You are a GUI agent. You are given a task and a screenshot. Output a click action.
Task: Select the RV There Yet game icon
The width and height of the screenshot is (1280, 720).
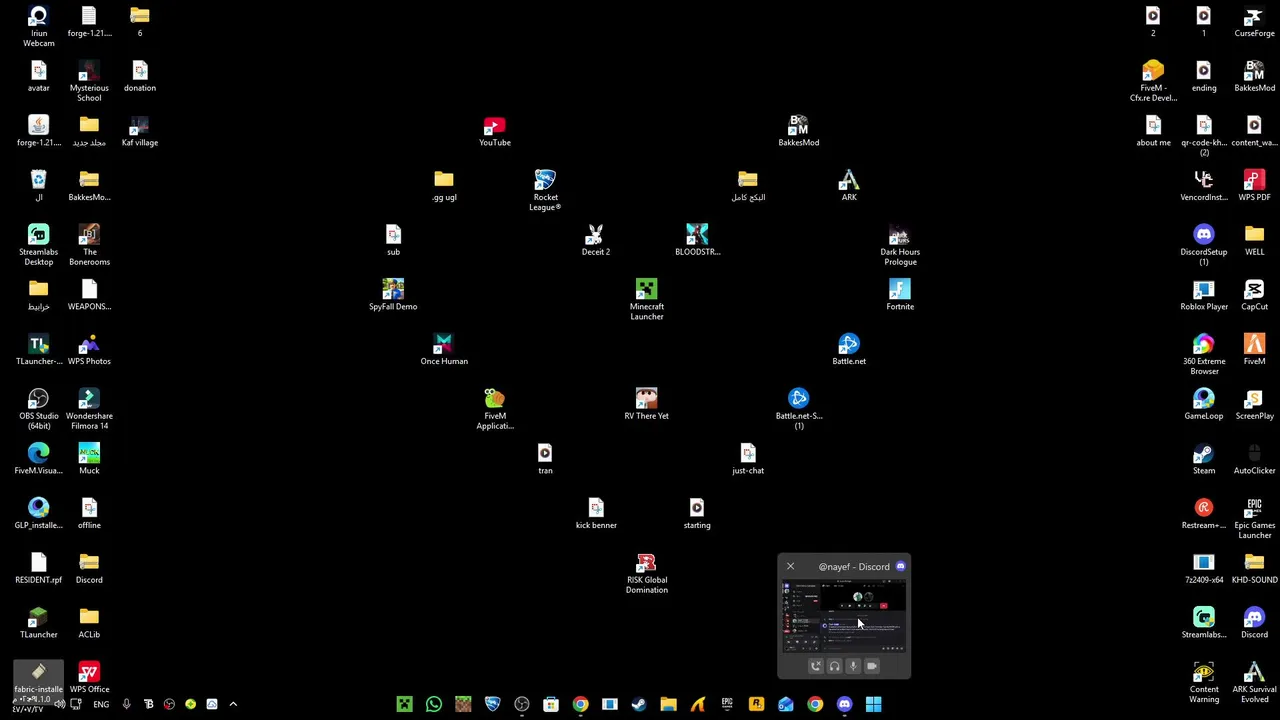pos(646,404)
